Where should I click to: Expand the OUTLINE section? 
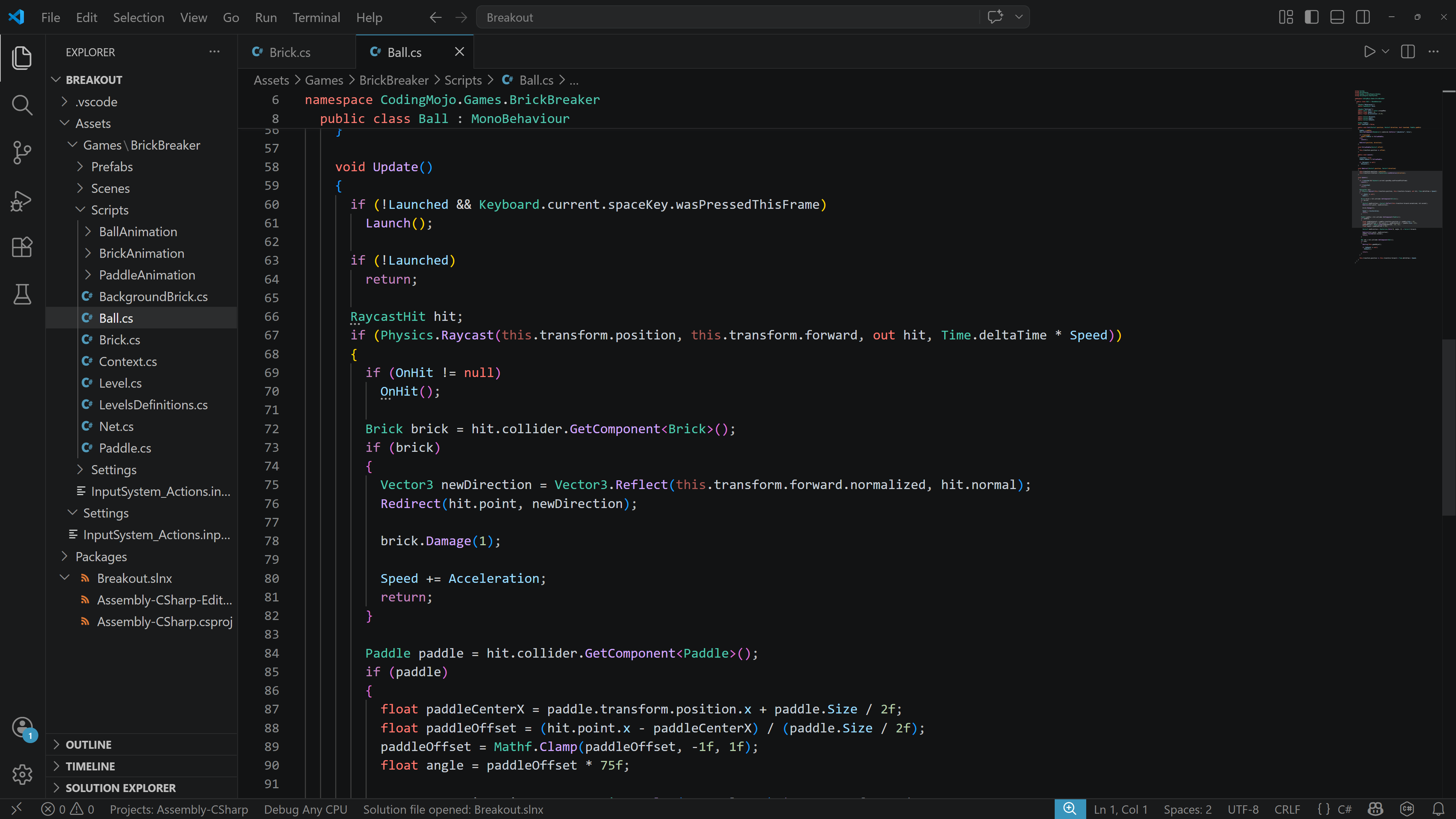[x=89, y=745]
